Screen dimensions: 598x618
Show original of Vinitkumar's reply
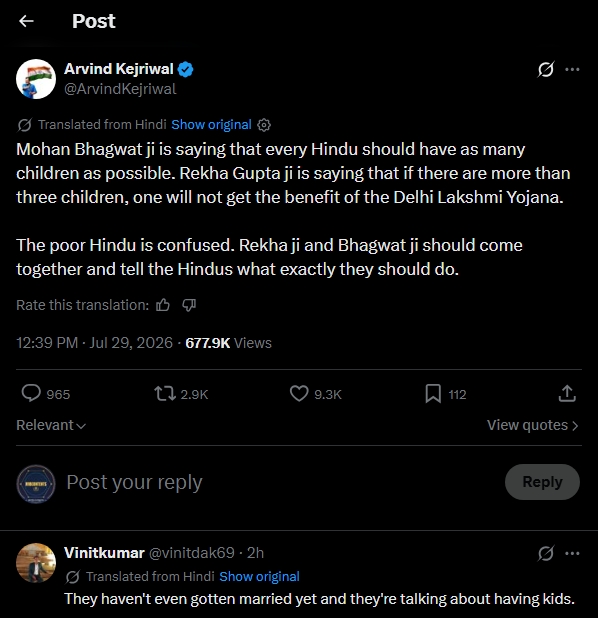[x=259, y=577]
